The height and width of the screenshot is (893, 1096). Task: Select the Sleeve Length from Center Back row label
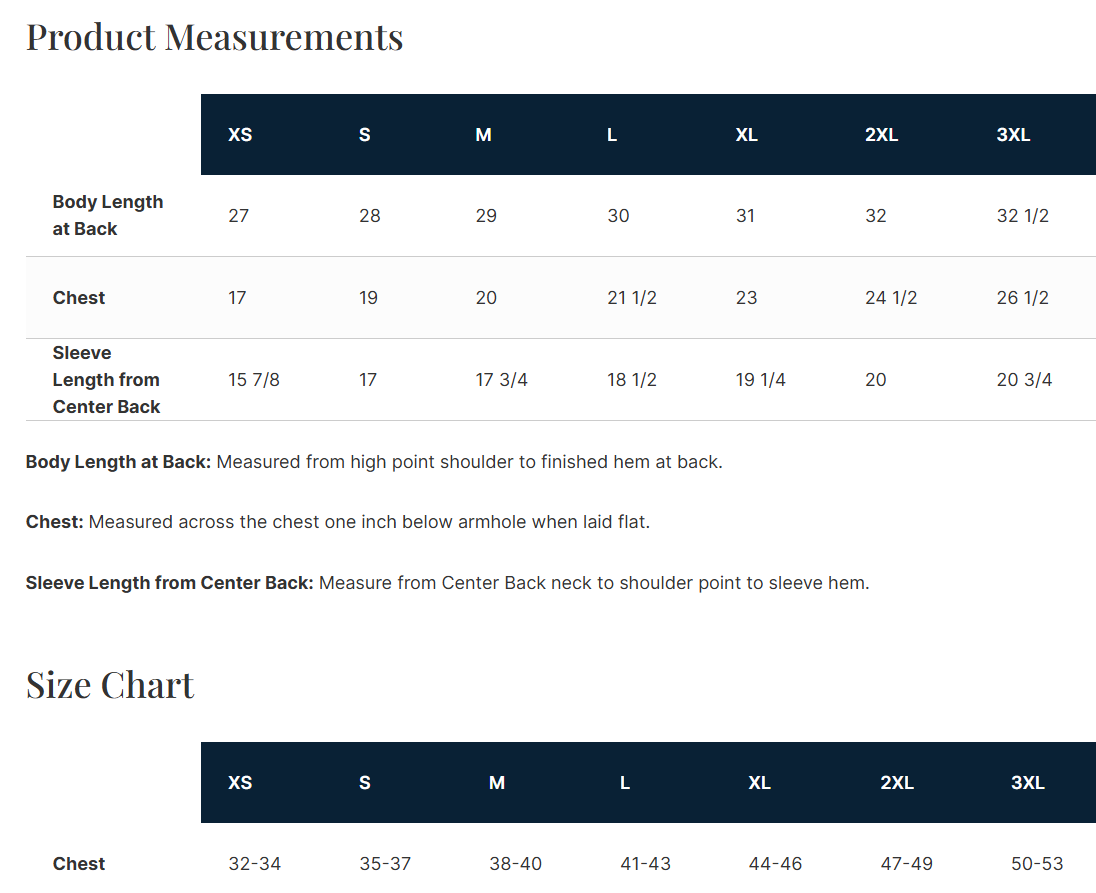[x=106, y=380]
